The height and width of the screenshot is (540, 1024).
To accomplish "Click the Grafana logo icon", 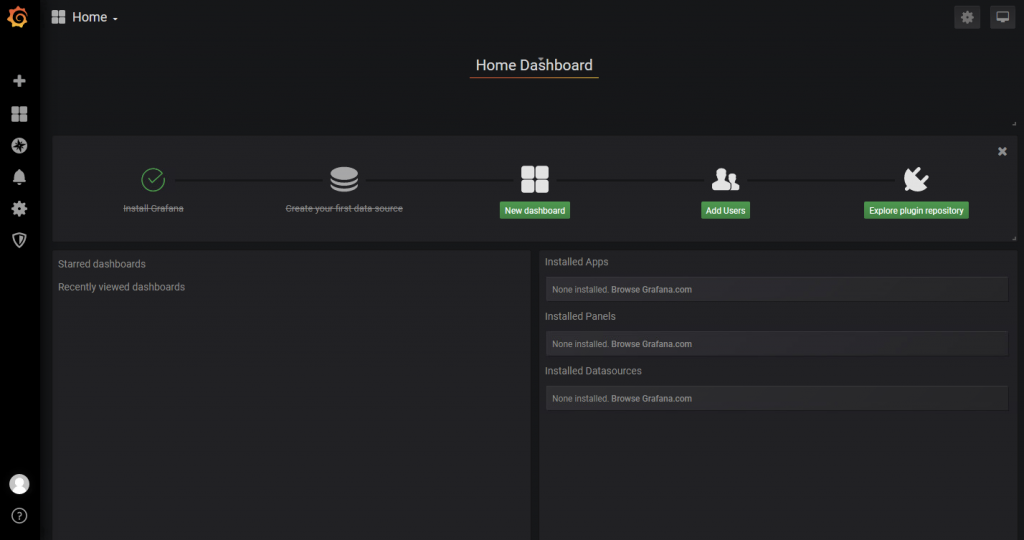I will pos(18,17).
